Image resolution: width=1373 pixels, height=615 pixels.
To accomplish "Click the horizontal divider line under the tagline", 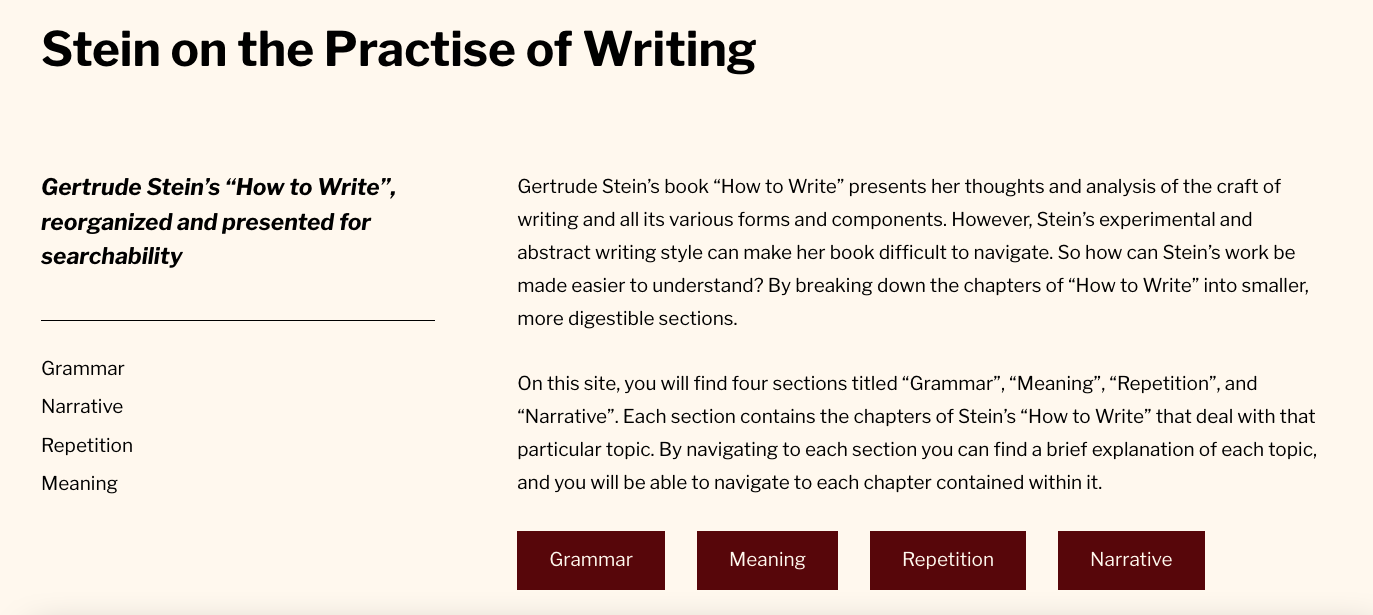I will tap(238, 321).
